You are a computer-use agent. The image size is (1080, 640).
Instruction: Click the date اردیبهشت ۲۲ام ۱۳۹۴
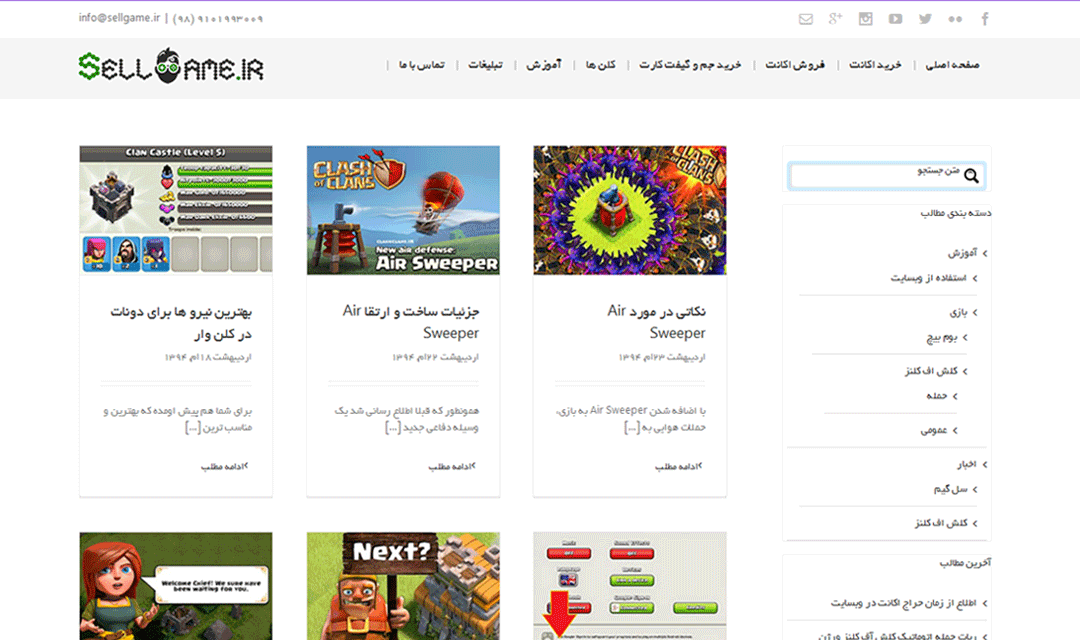point(435,358)
